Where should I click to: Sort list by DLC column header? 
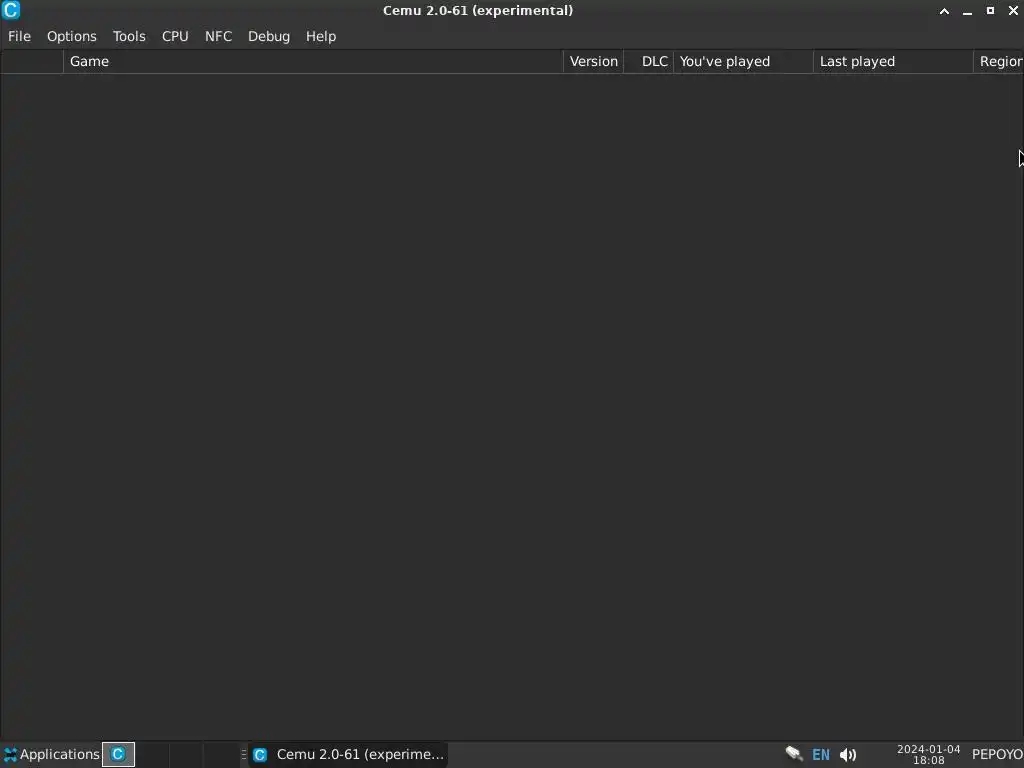click(x=648, y=61)
